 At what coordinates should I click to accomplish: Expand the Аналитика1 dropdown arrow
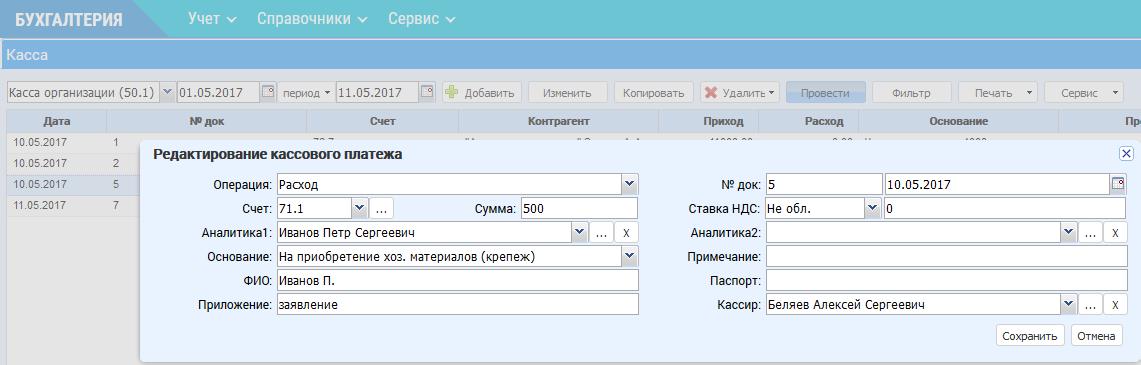[x=579, y=233]
